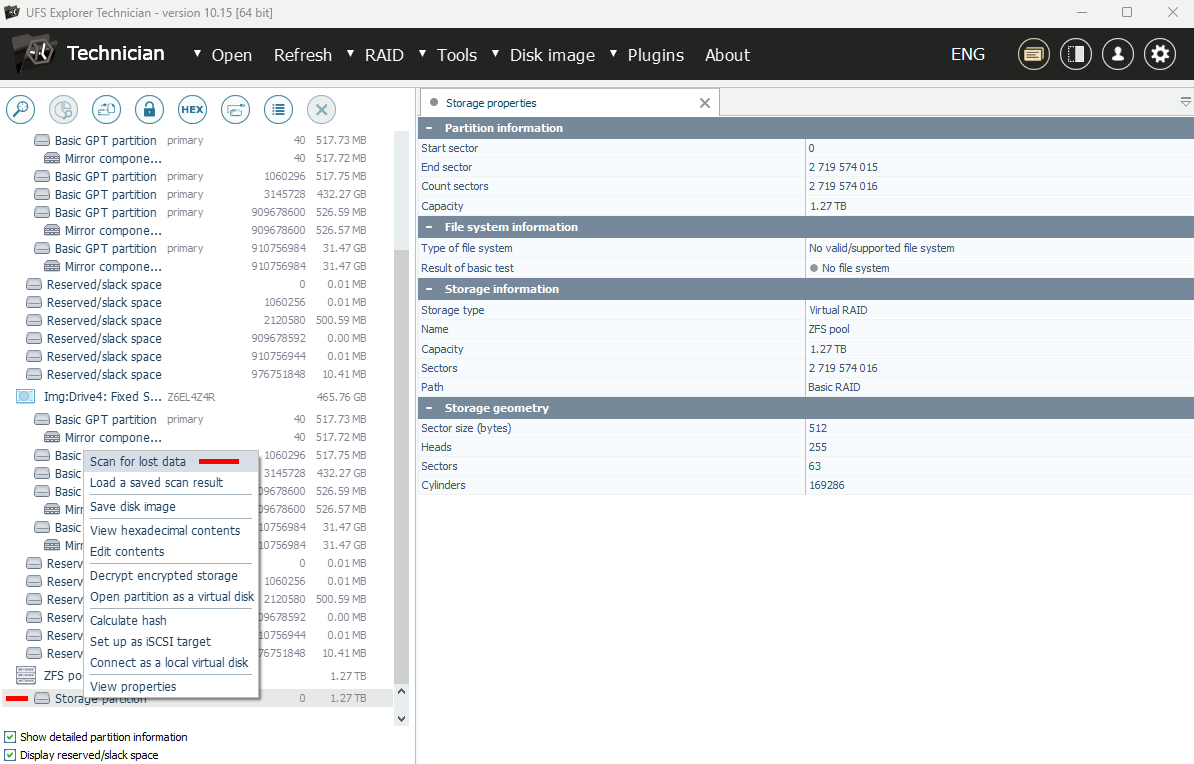Switch language by clicking ENG

(968, 54)
